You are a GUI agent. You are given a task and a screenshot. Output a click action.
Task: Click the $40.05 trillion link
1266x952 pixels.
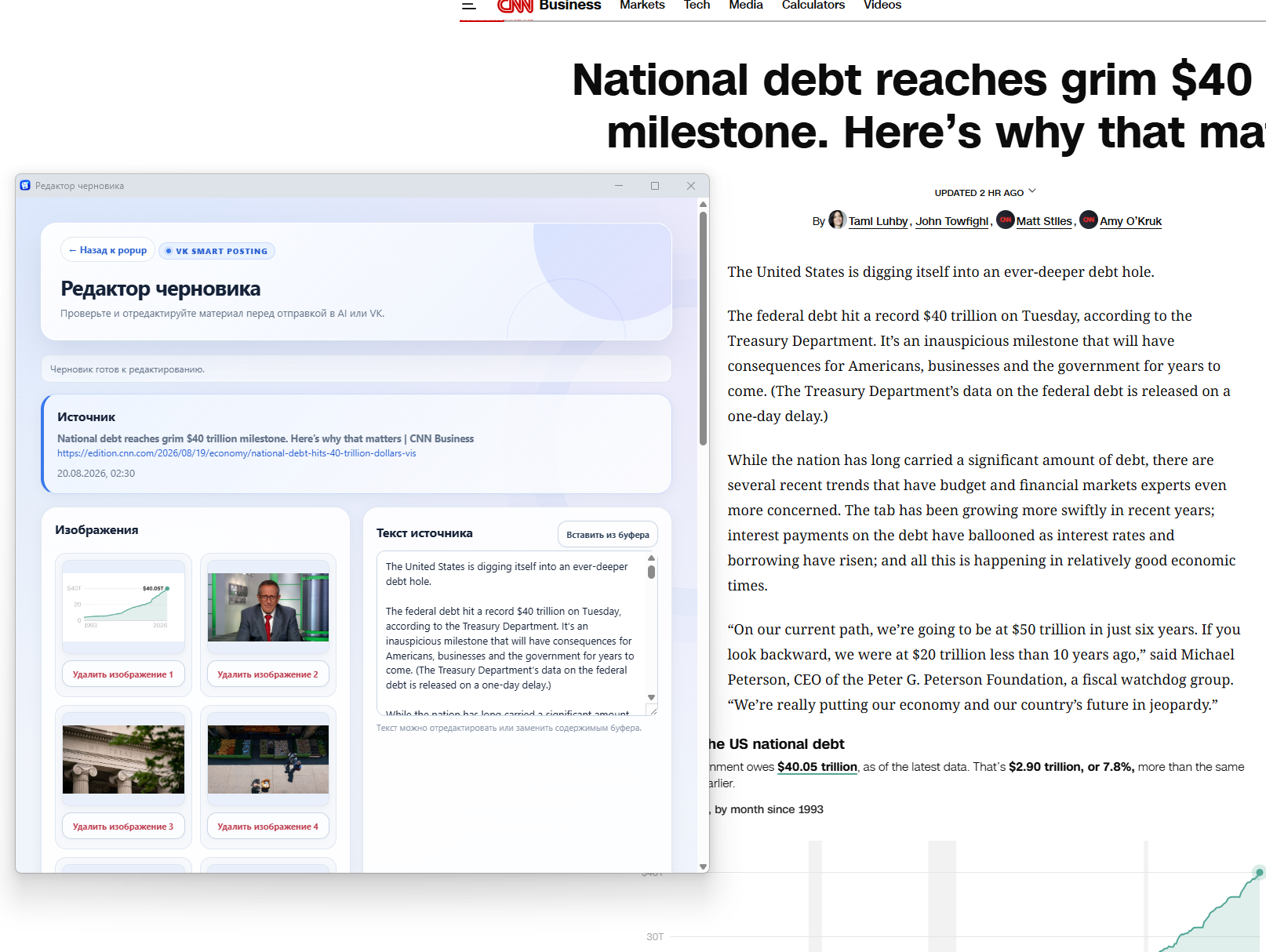click(817, 767)
